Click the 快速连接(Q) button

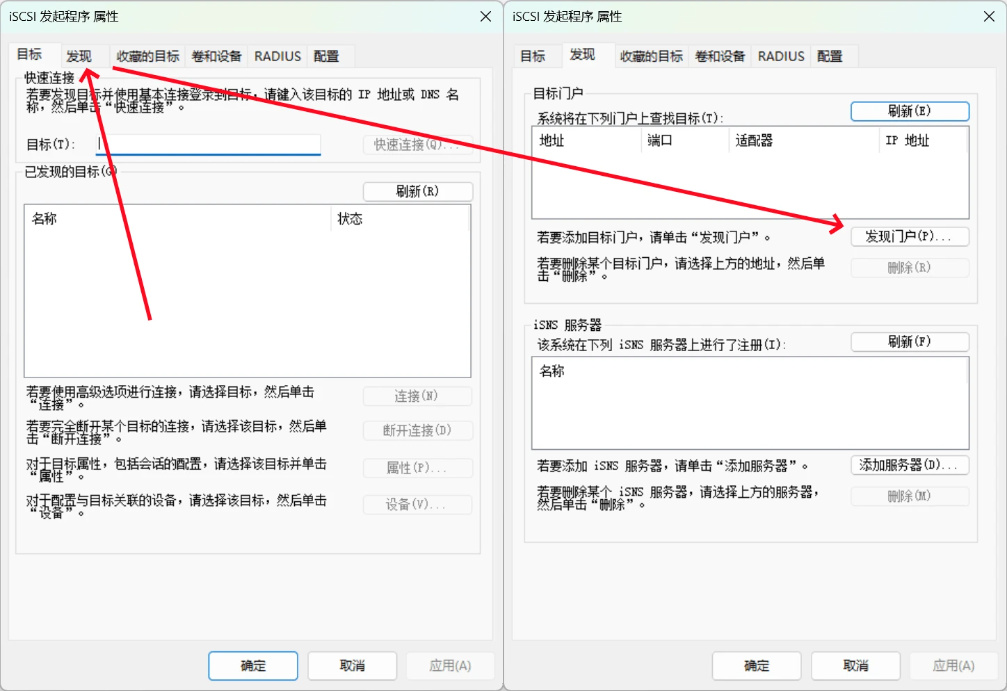[418, 144]
